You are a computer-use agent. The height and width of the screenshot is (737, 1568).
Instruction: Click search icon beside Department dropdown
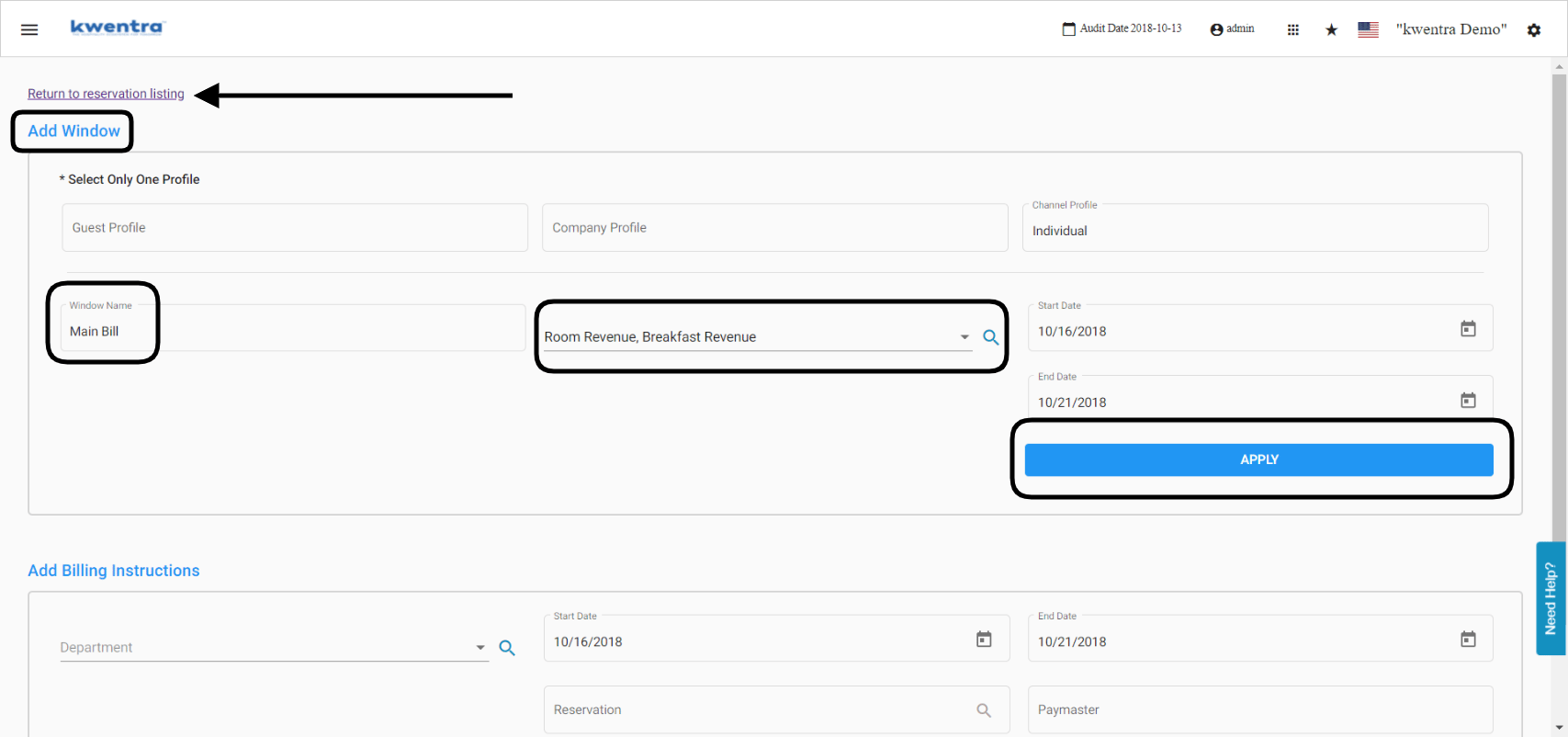(507, 648)
